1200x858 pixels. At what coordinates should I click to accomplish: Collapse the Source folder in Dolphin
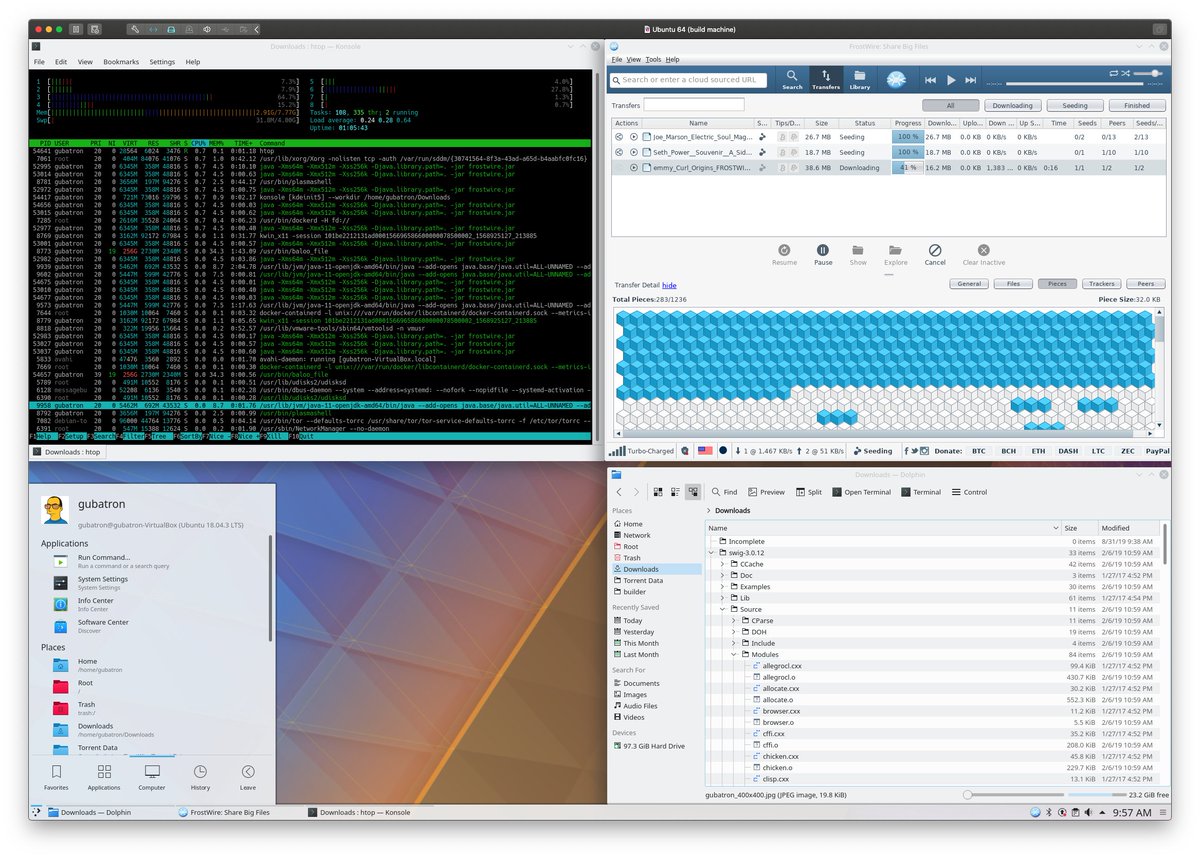pyautogui.click(x=722, y=609)
